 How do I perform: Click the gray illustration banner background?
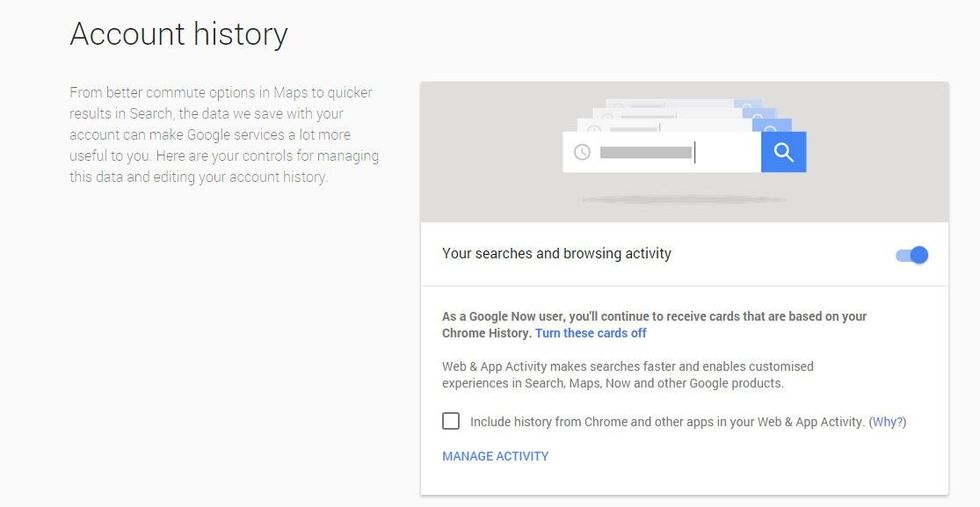(684, 151)
